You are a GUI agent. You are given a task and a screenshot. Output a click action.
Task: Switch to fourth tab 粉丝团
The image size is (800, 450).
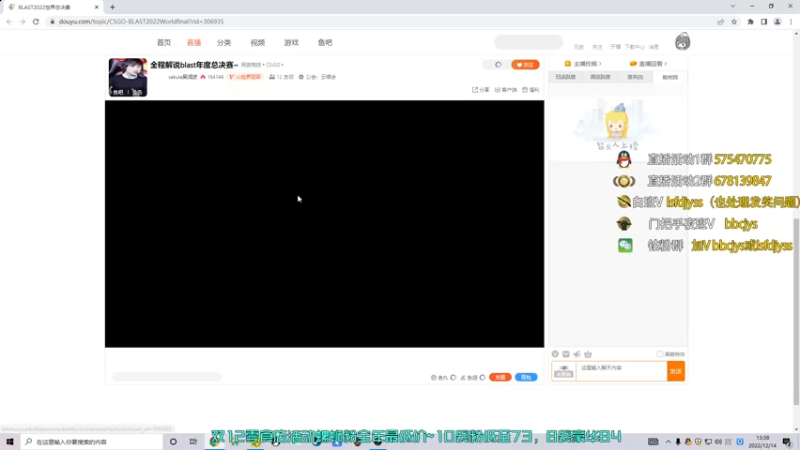pyautogui.click(x=670, y=77)
